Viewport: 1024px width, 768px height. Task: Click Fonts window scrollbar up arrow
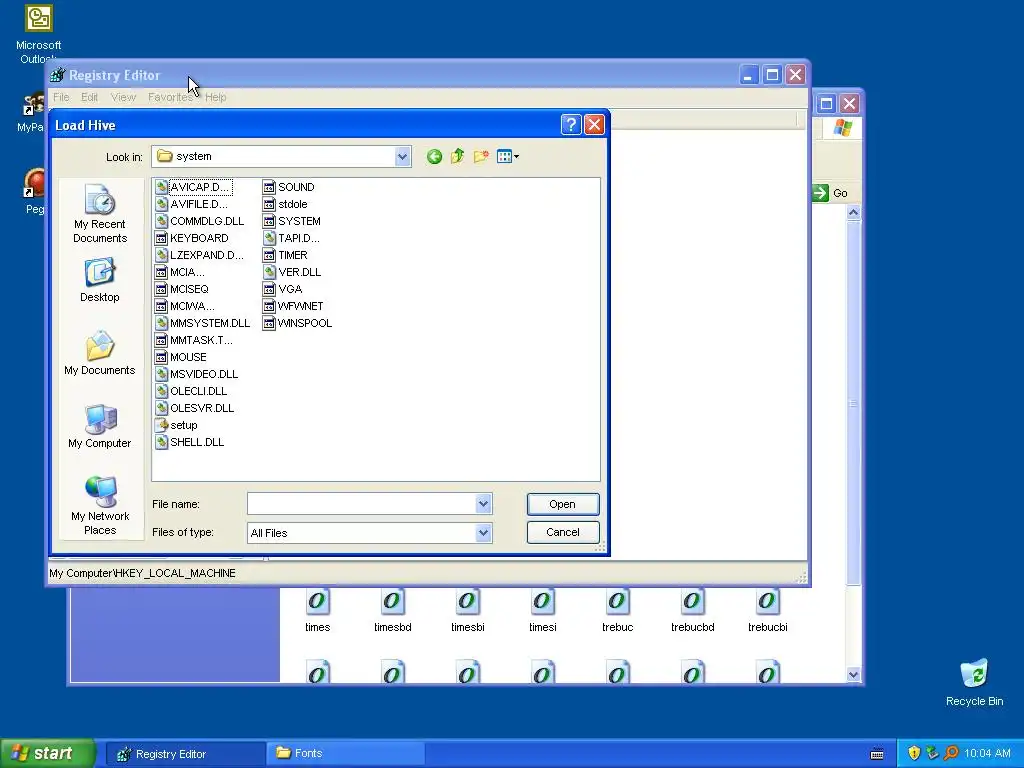click(853, 213)
